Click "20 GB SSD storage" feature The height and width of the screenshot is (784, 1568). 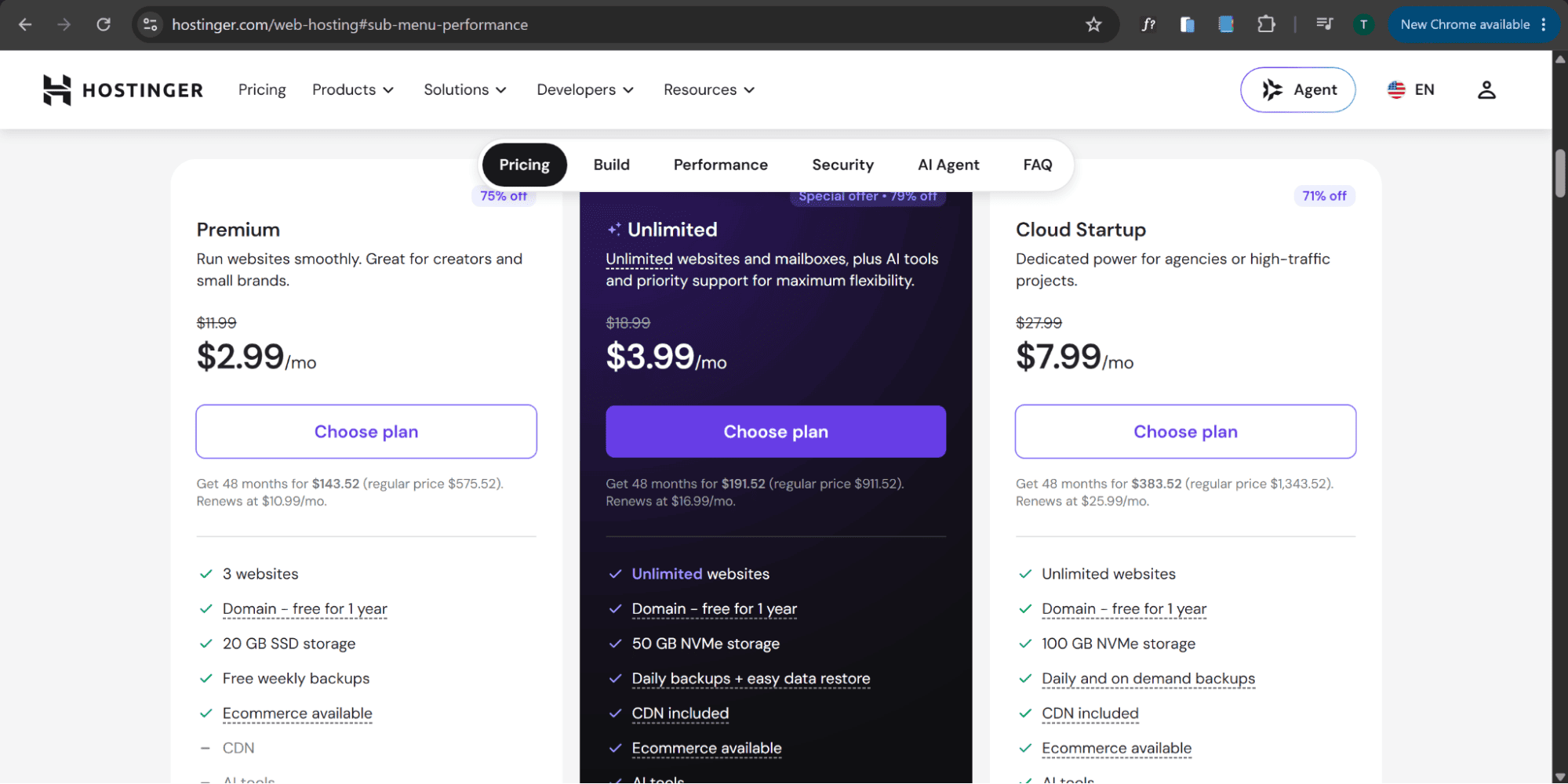point(289,644)
